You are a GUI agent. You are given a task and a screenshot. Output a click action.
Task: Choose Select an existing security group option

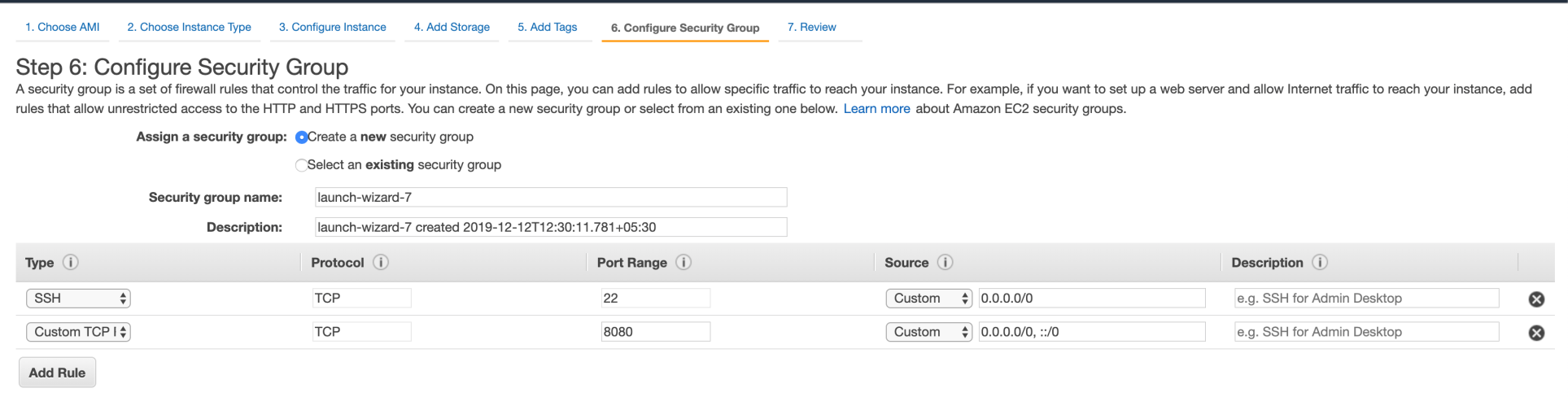click(302, 165)
